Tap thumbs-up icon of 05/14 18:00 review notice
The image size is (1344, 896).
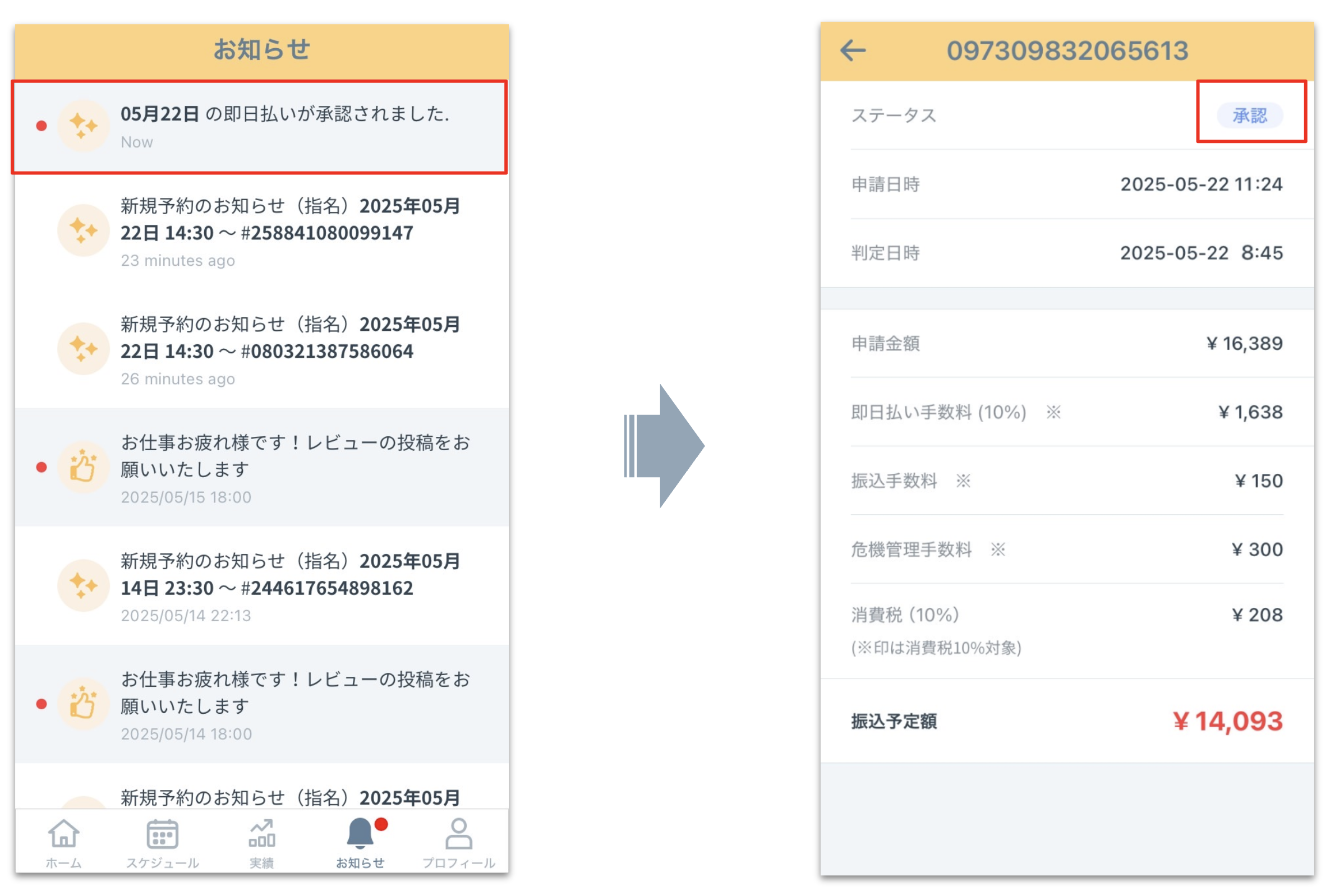84,704
